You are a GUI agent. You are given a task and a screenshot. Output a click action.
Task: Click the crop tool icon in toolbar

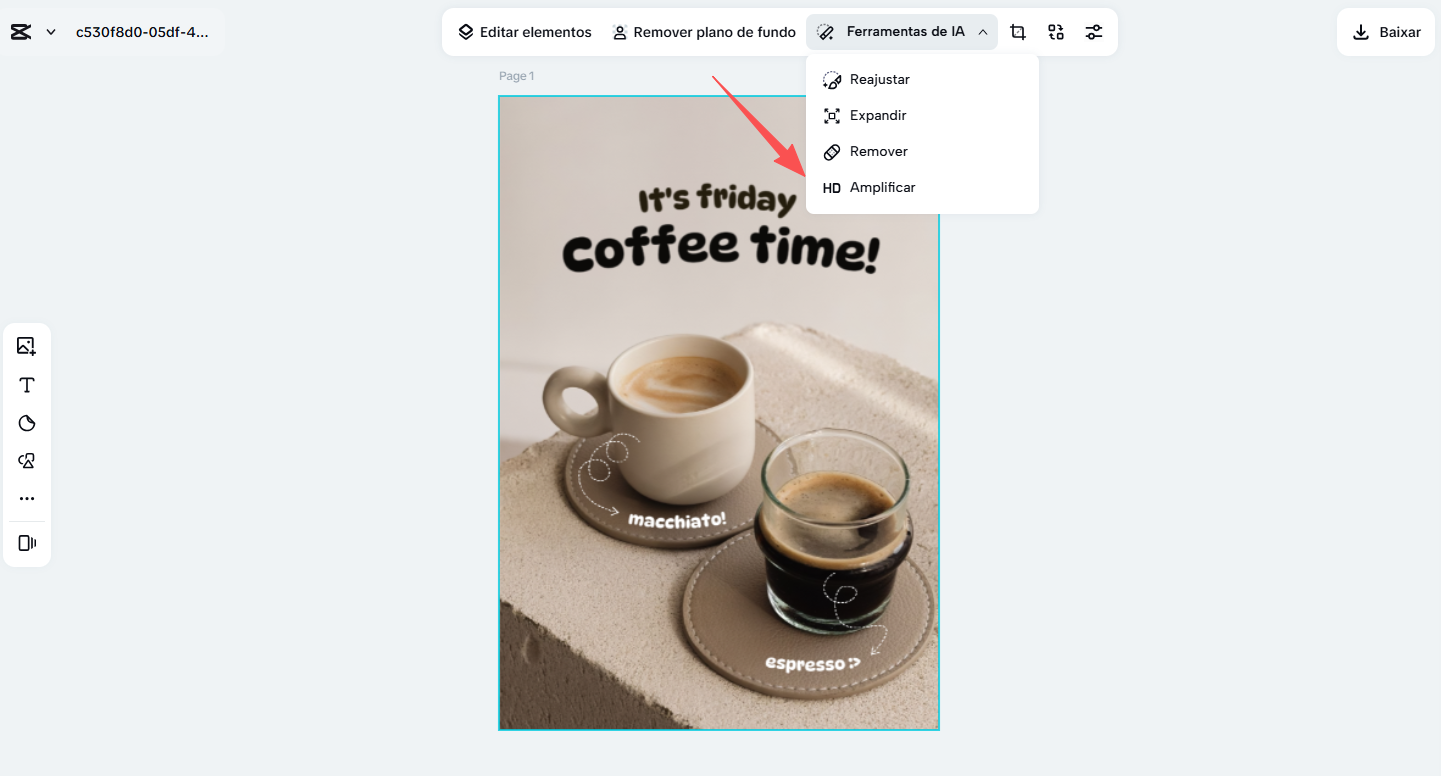1018,32
